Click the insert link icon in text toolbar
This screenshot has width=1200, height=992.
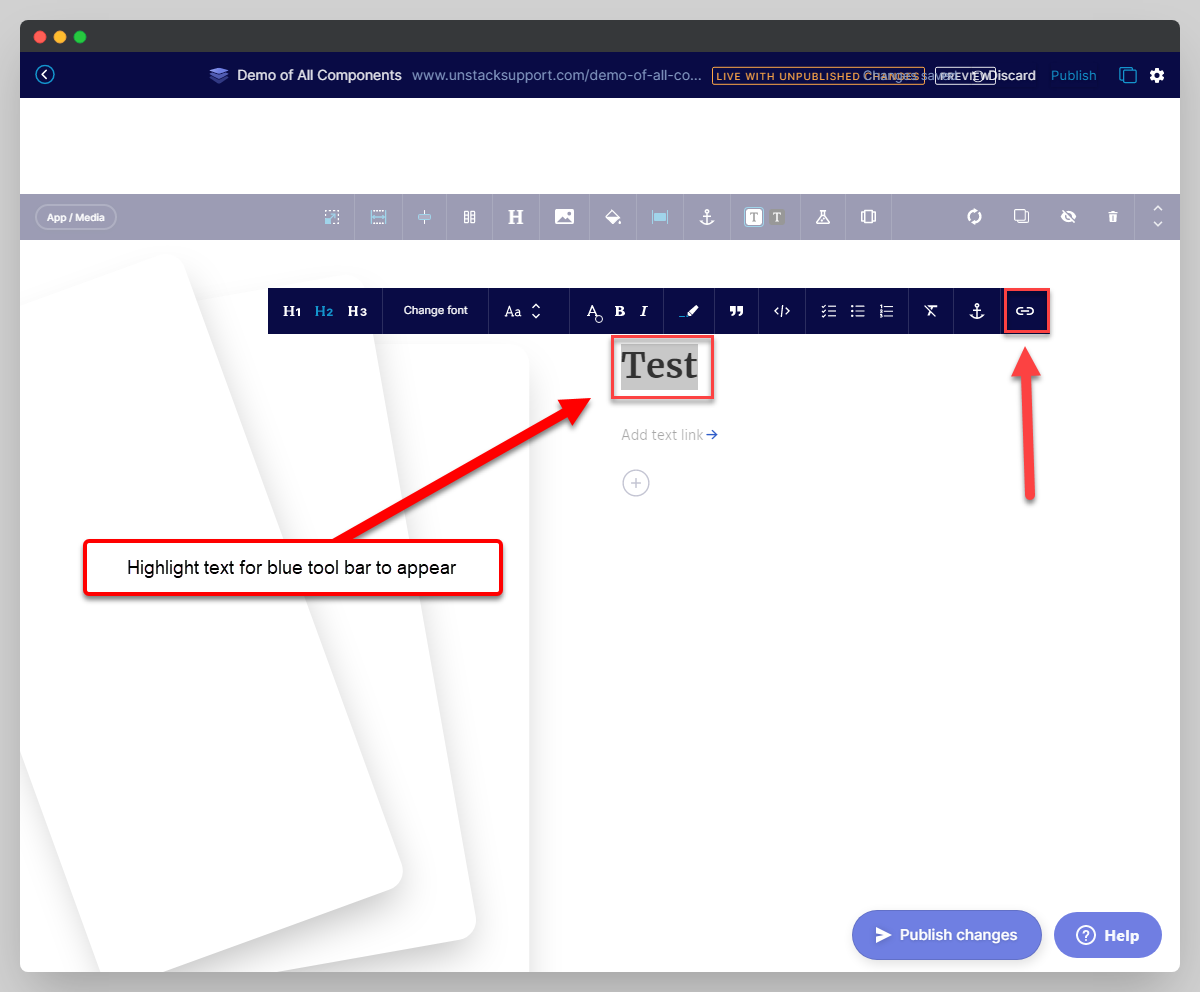[1025, 311]
